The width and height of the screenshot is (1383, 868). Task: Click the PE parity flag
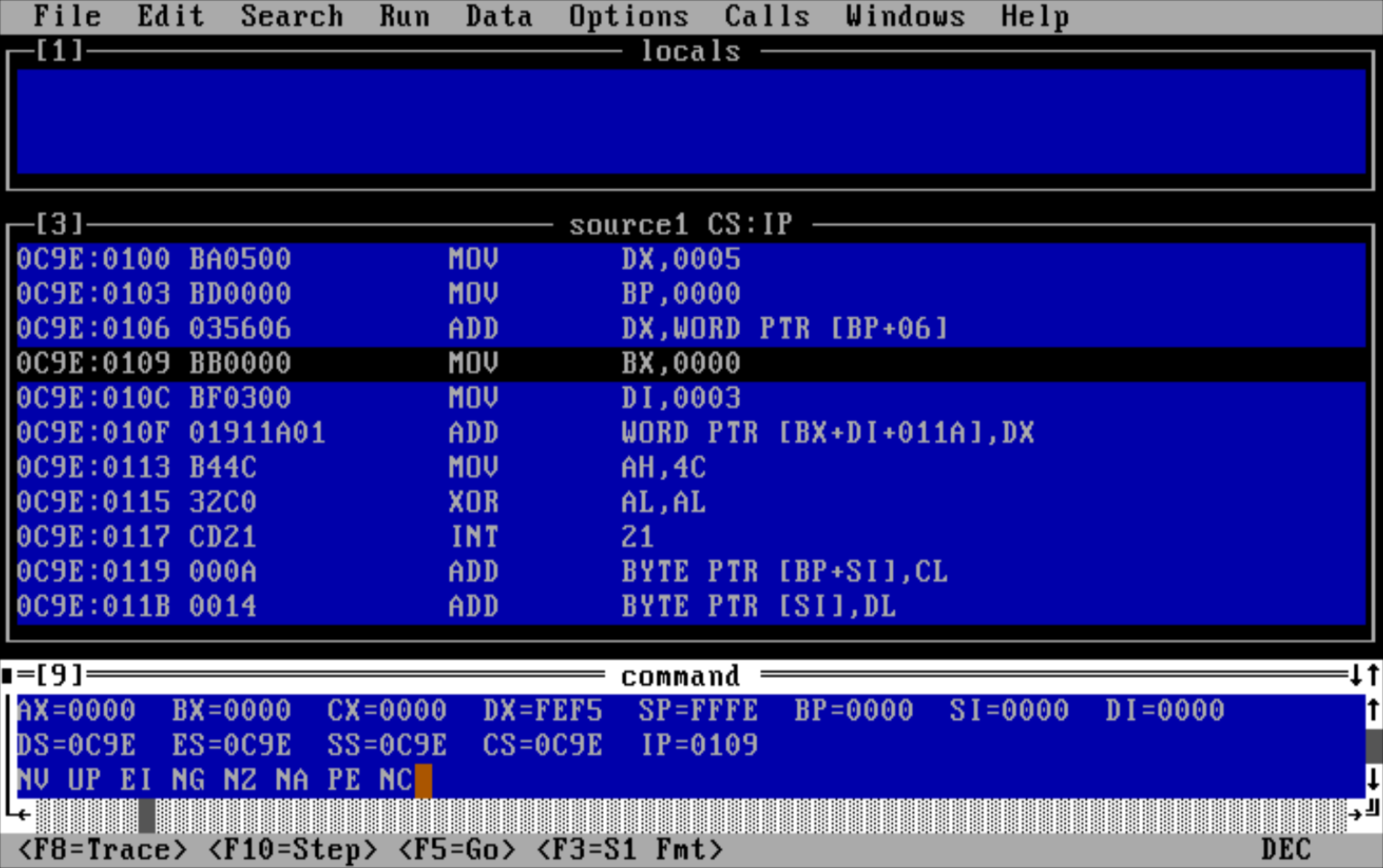click(344, 780)
